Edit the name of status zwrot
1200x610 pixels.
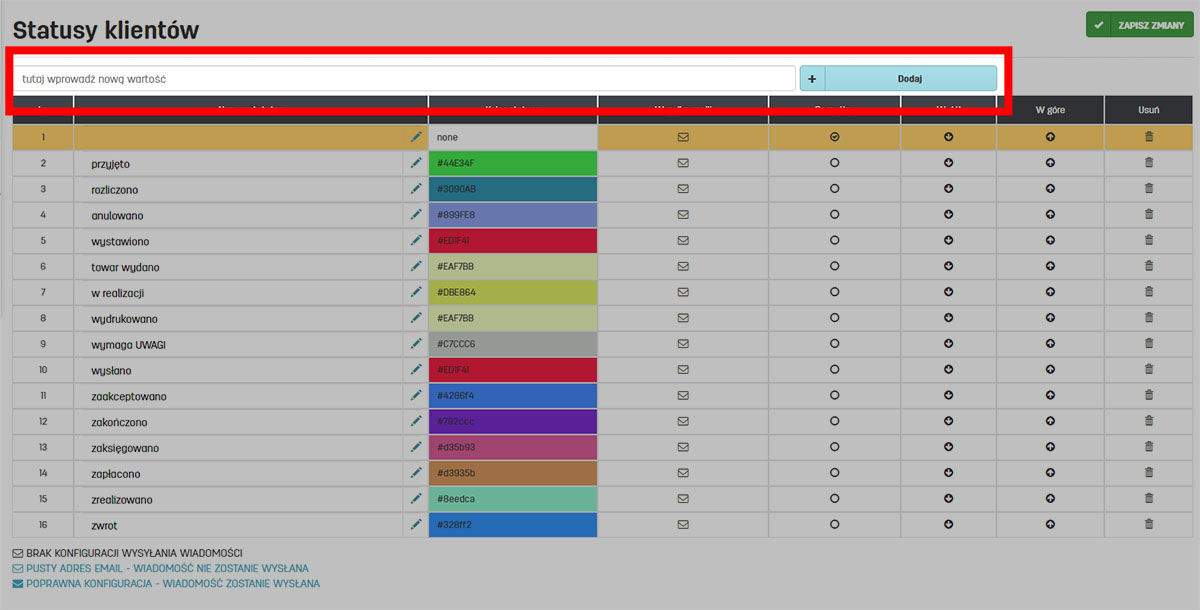tap(416, 524)
